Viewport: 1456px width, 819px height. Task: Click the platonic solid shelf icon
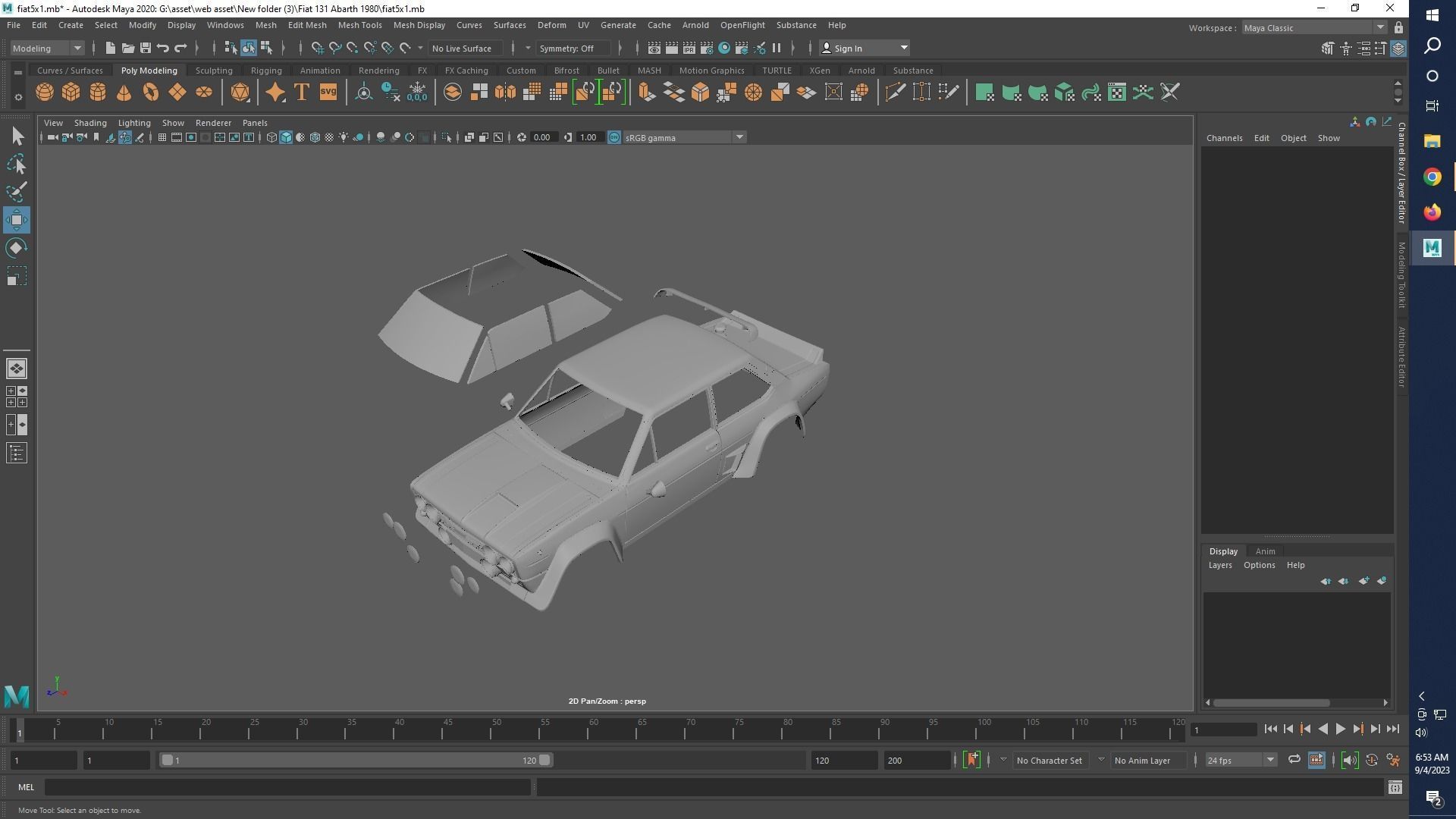pos(240,93)
